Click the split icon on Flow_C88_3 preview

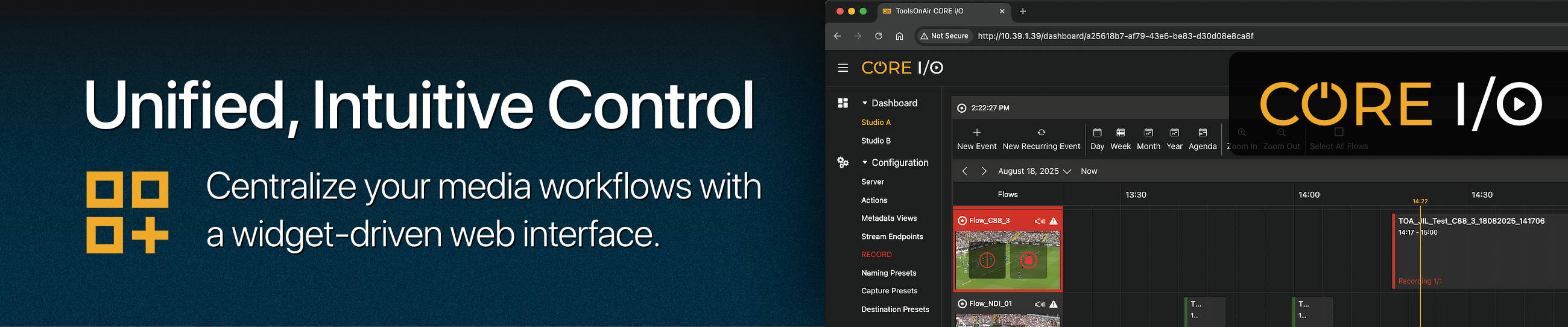point(987,261)
